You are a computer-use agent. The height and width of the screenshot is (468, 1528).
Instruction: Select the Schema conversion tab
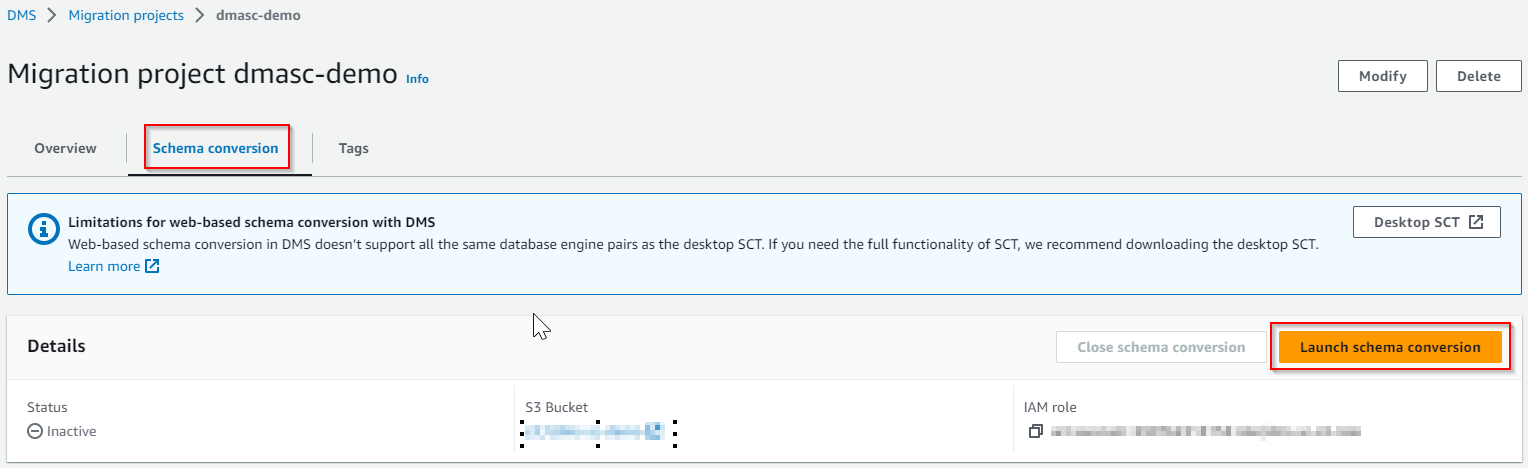click(215, 148)
